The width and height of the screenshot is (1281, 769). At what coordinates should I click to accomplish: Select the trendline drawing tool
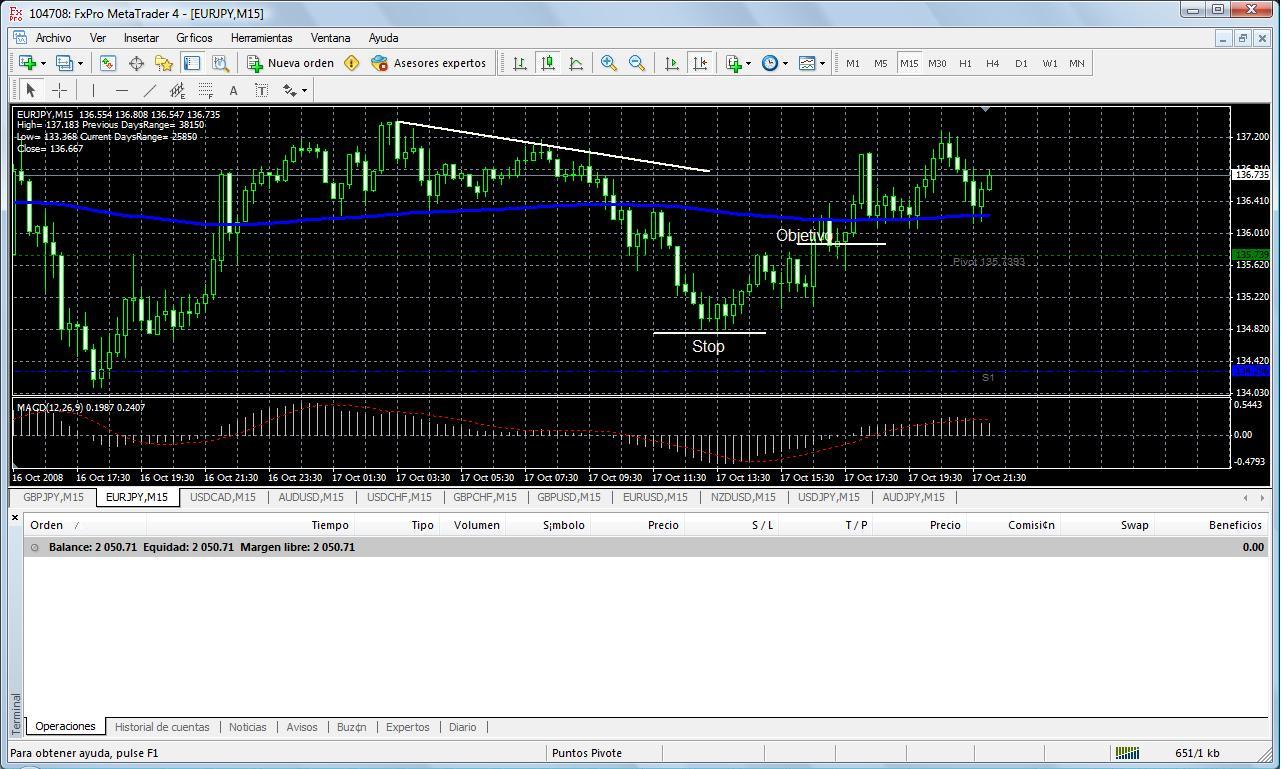point(149,90)
